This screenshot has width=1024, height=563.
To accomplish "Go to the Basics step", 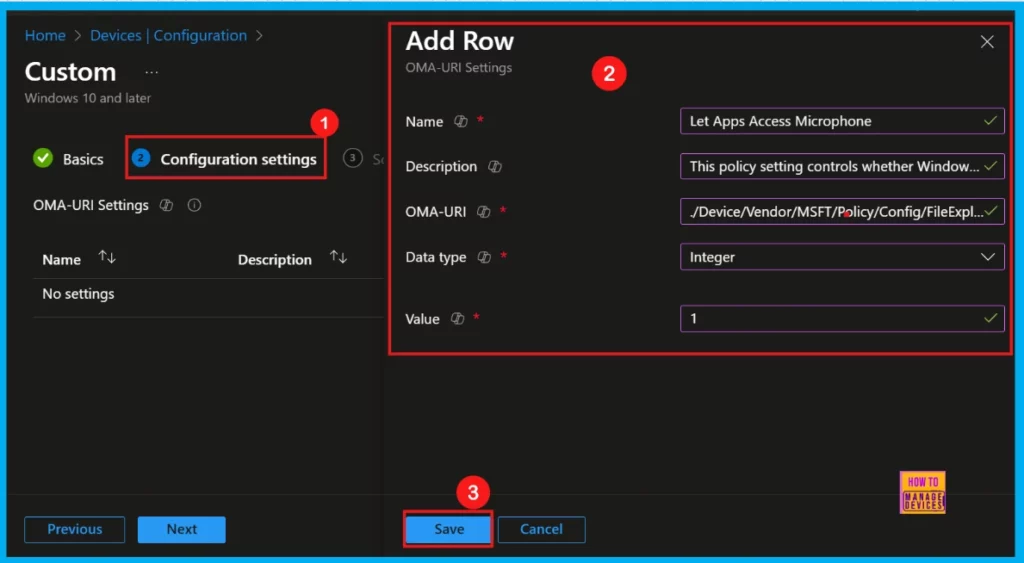I will pos(69,159).
